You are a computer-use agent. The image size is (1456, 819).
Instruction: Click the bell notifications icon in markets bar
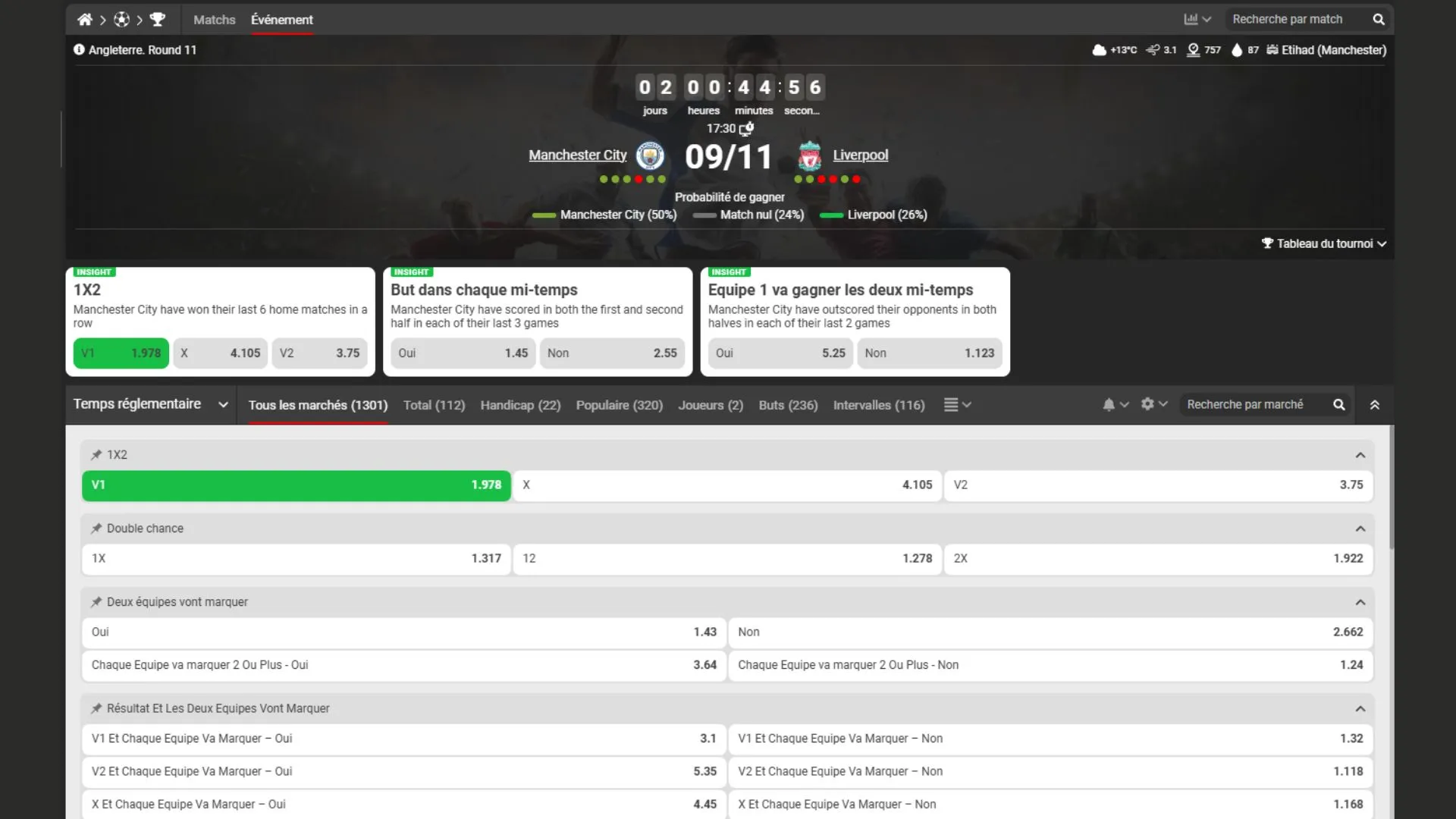(x=1109, y=405)
